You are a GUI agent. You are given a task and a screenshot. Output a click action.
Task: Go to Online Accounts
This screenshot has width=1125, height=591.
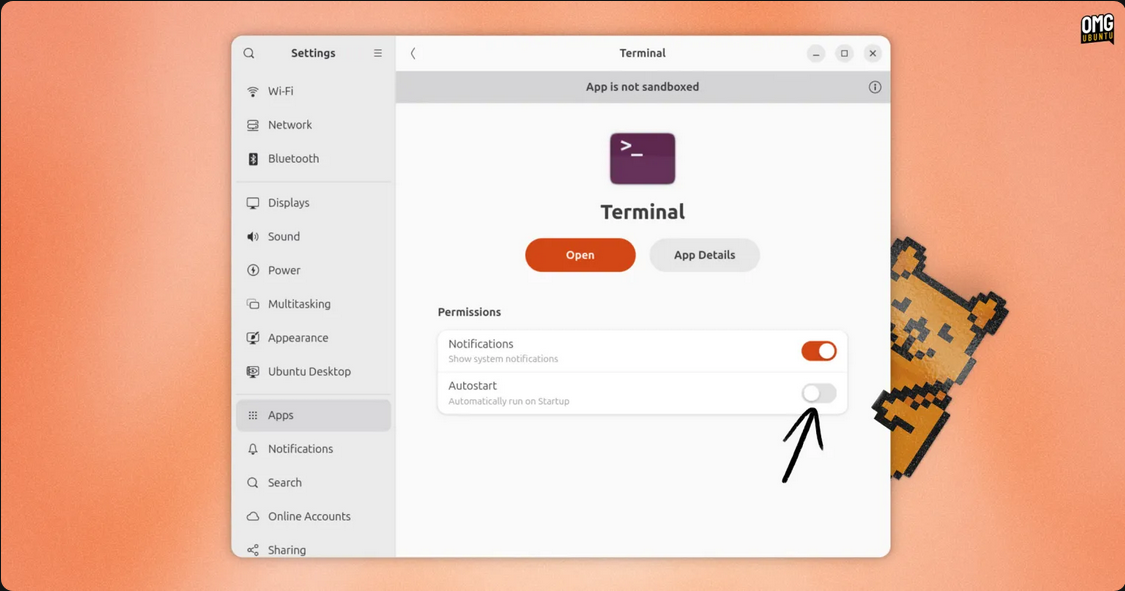click(x=314, y=516)
